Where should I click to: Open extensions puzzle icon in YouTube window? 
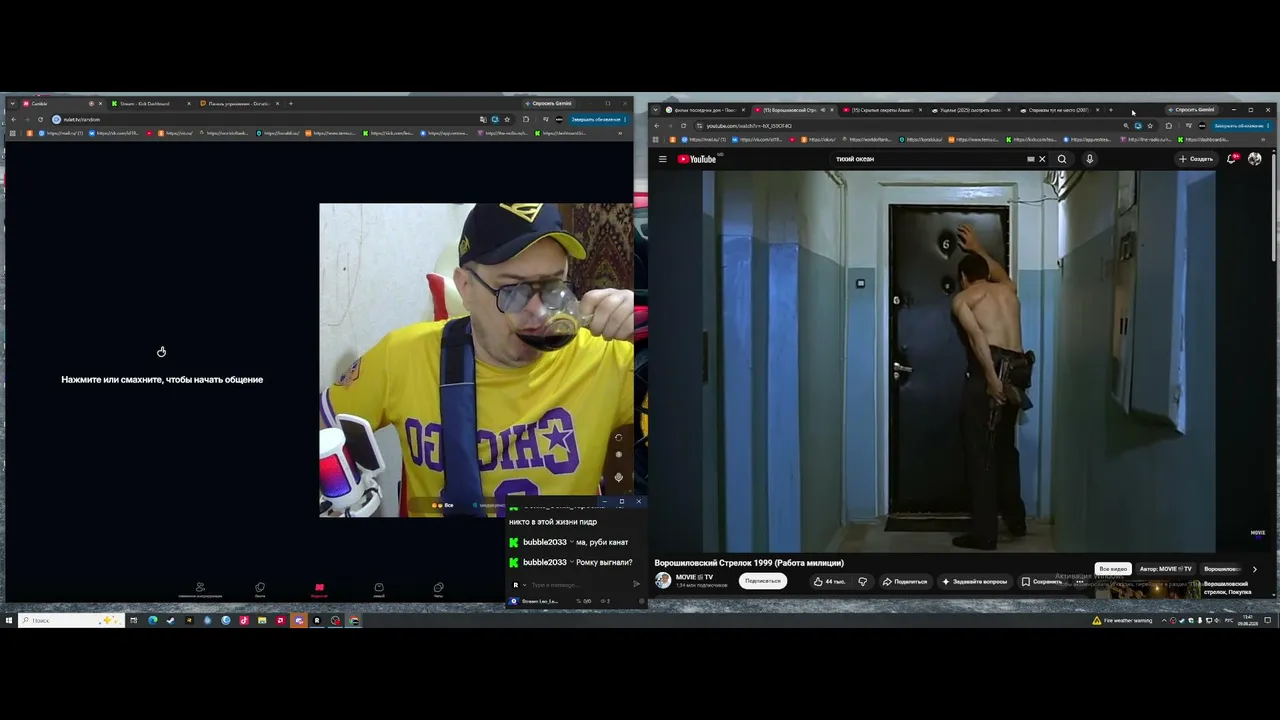1168,126
